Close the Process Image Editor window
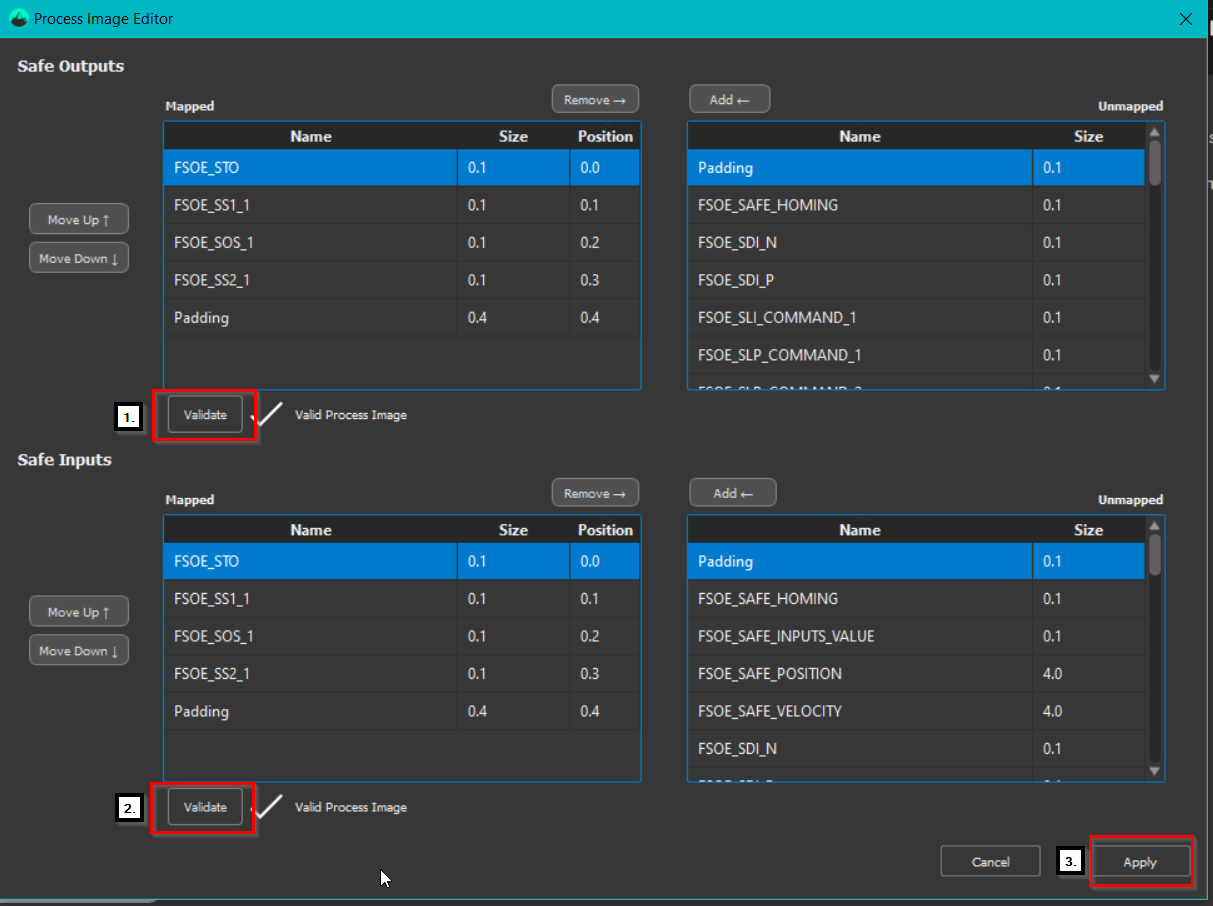Viewport: 1213px width, 906px height. pyautogui.click(x=1186, y=19)
